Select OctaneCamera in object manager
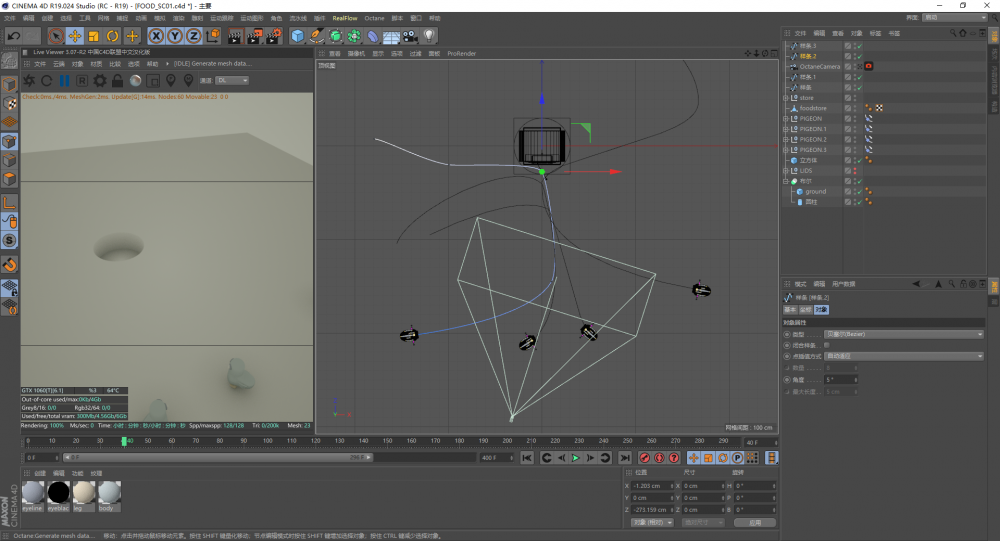The width and height of the screenshot is (1000, 541). click(x=818, y=66)
